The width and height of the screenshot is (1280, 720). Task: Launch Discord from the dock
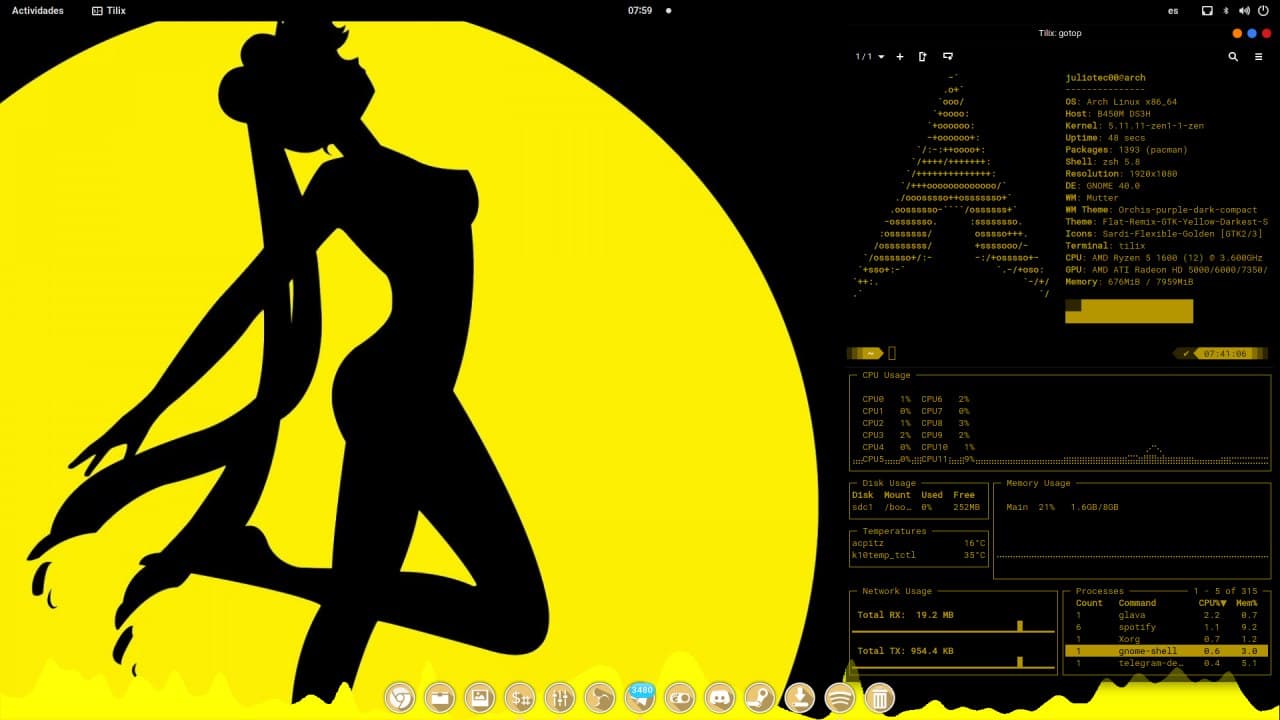[x=721, y=697]
